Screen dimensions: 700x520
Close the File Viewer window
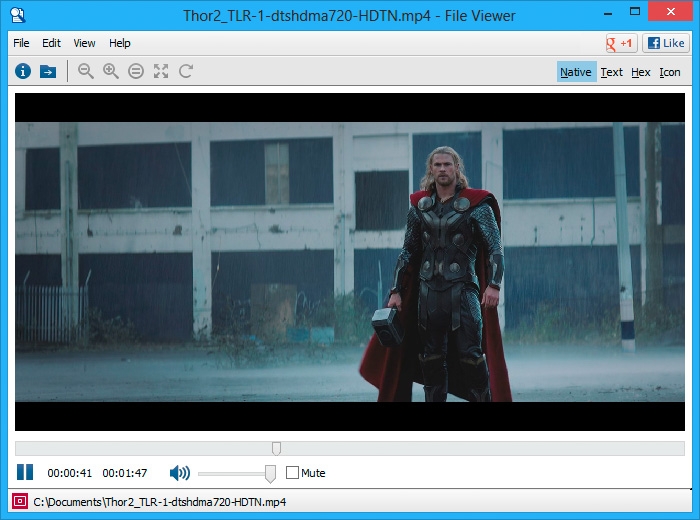tap(671, 12)
